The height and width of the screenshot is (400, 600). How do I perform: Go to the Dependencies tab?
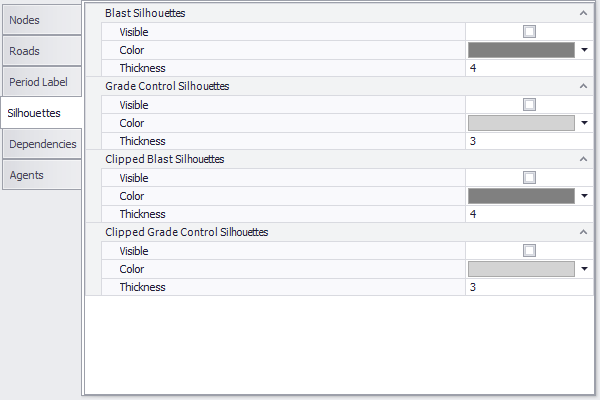coord(42,144)
